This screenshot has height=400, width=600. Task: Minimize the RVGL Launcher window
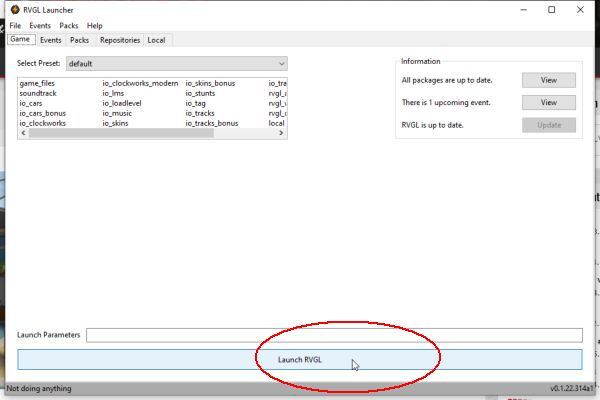pos(523,10)
